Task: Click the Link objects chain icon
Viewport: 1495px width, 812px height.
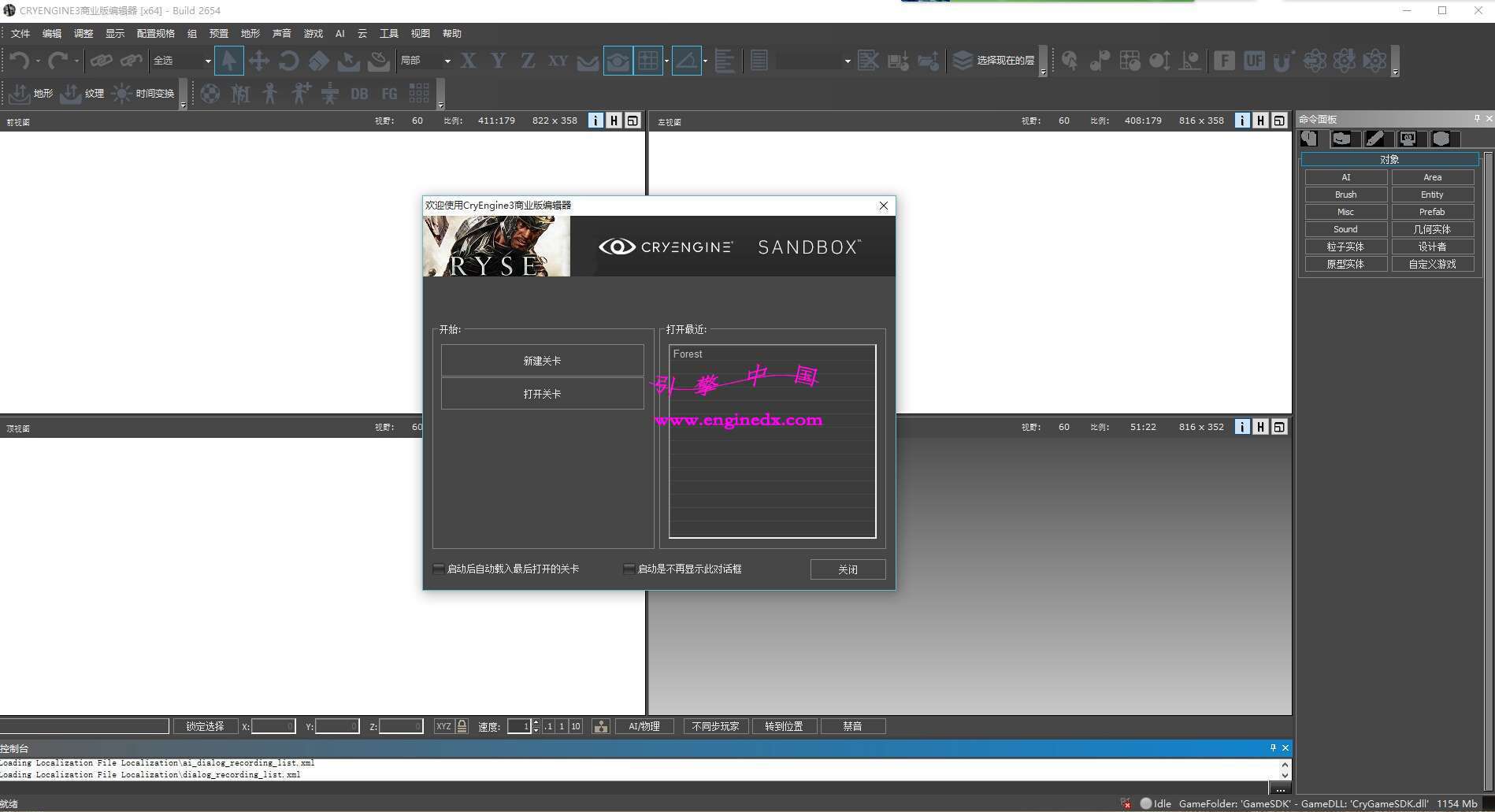Action: coord(102,61)
